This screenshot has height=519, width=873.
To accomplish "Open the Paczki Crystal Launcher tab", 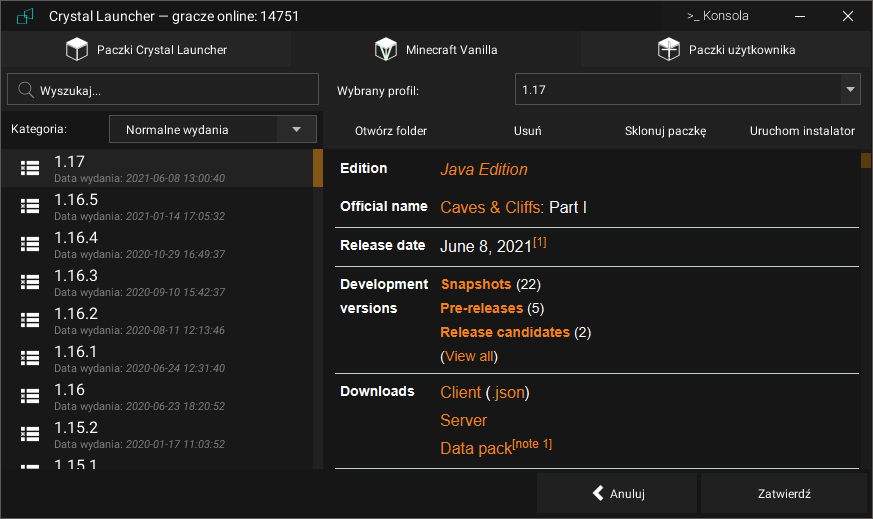I will coord(146,50).
